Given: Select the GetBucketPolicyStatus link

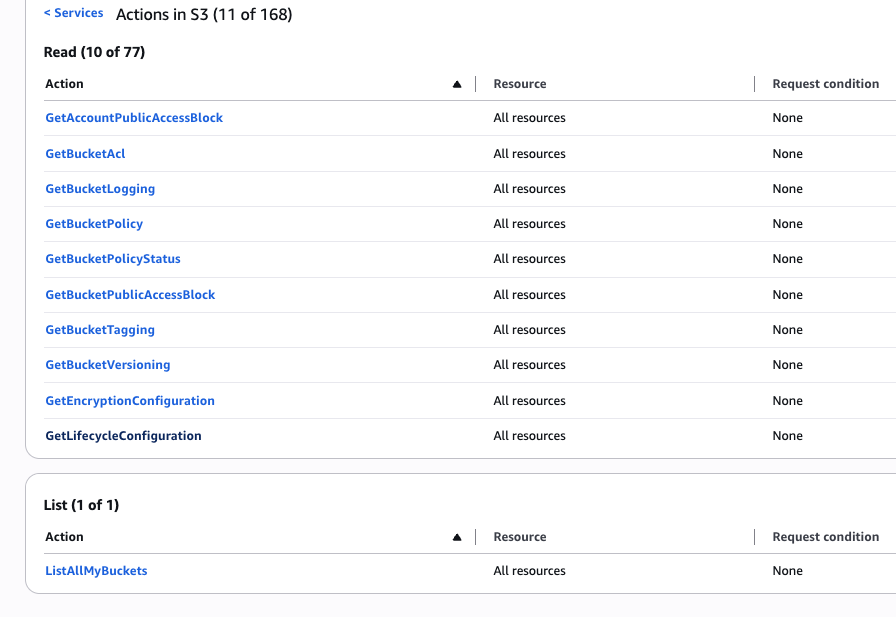Looking at the screenshot, I should [113, 259].
